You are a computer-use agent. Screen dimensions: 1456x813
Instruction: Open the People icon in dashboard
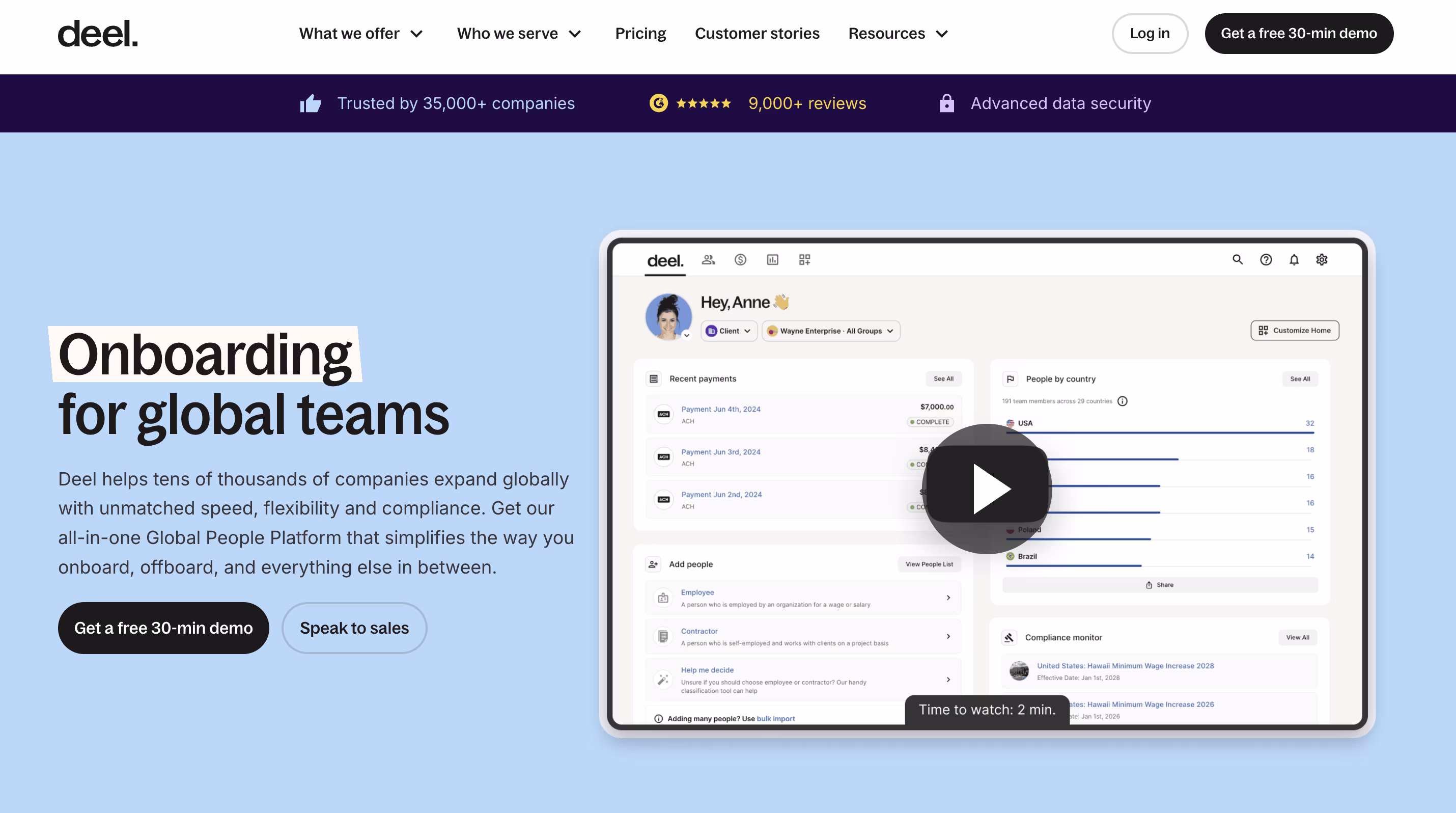click(708, 259)
